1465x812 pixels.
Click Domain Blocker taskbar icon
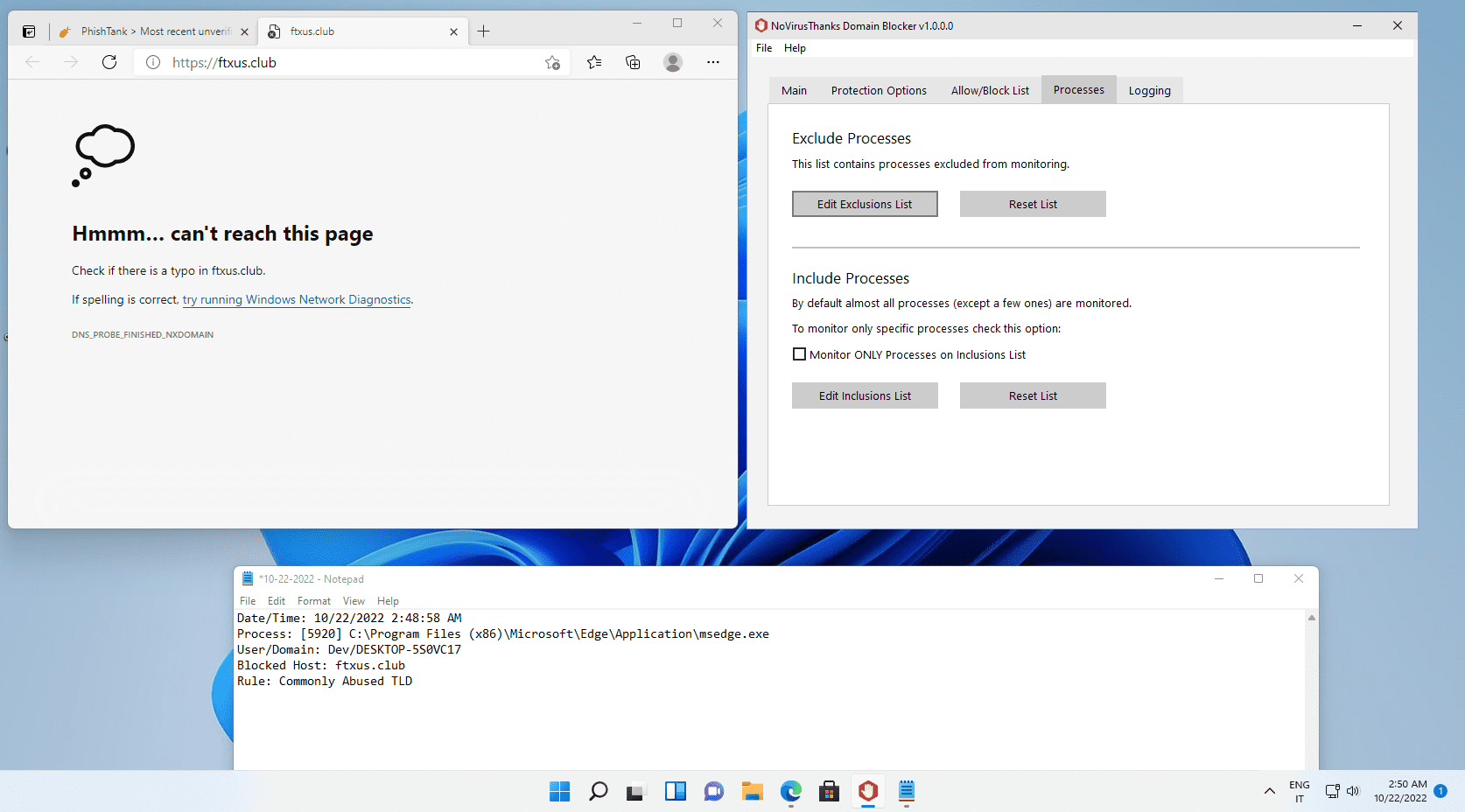pyautogui.click(x=867, y=791)
